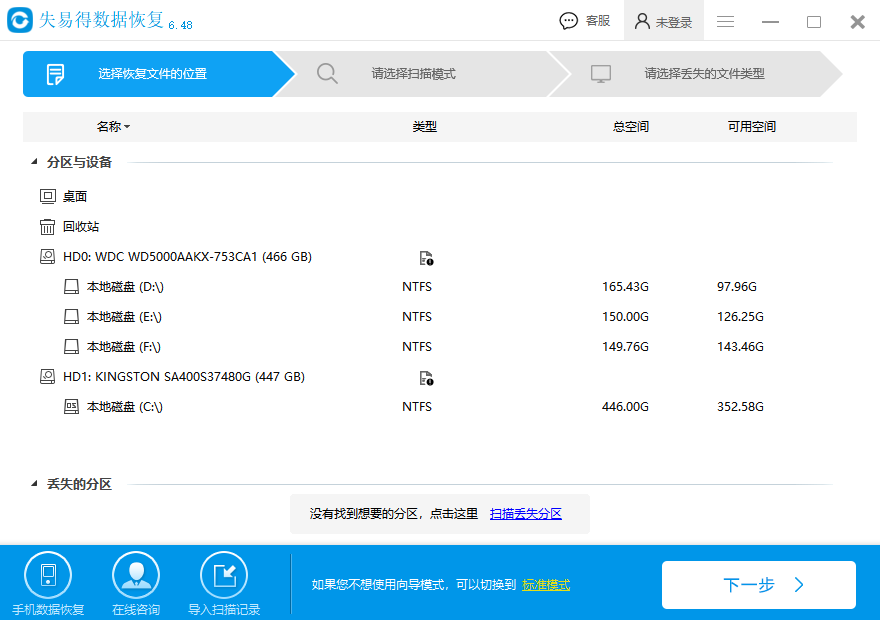880x620 pixels.
Task: Sort by 名称 column header
Action: pos(113,126)
